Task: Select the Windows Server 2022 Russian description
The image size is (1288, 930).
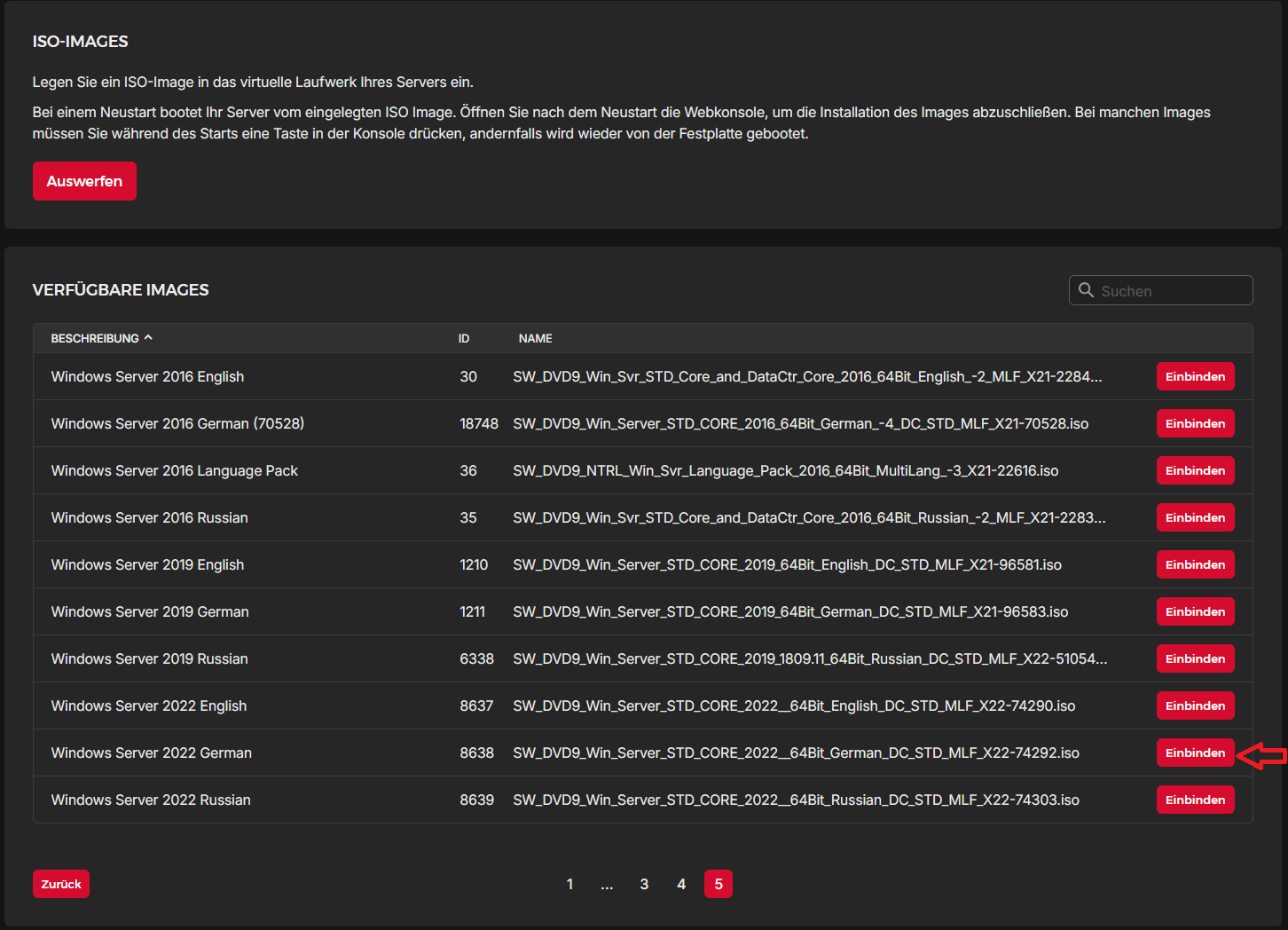Action: click(151, 800)
